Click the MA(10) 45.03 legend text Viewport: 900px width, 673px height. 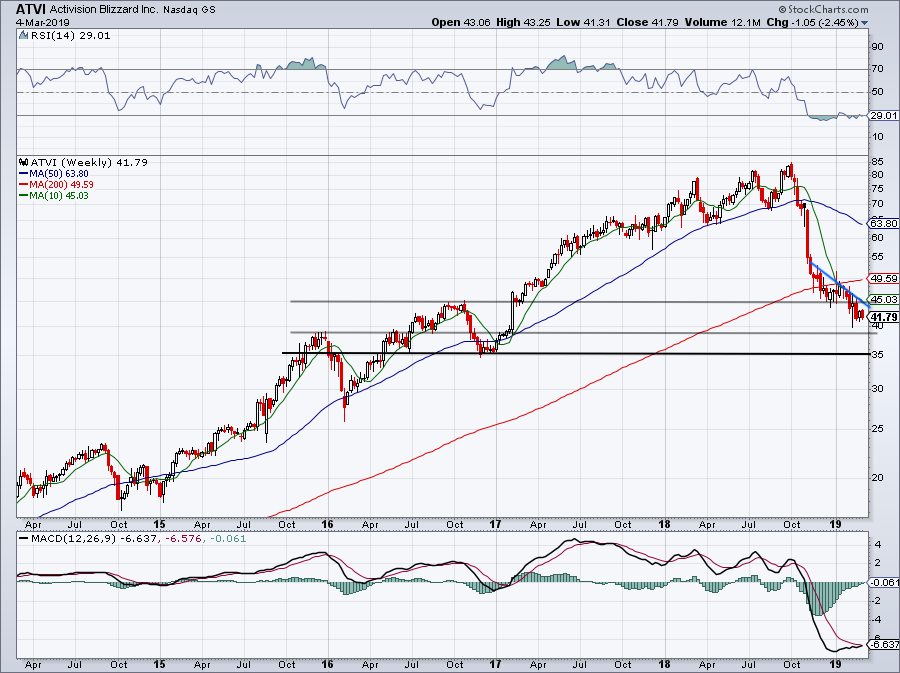tap(59, 196)
